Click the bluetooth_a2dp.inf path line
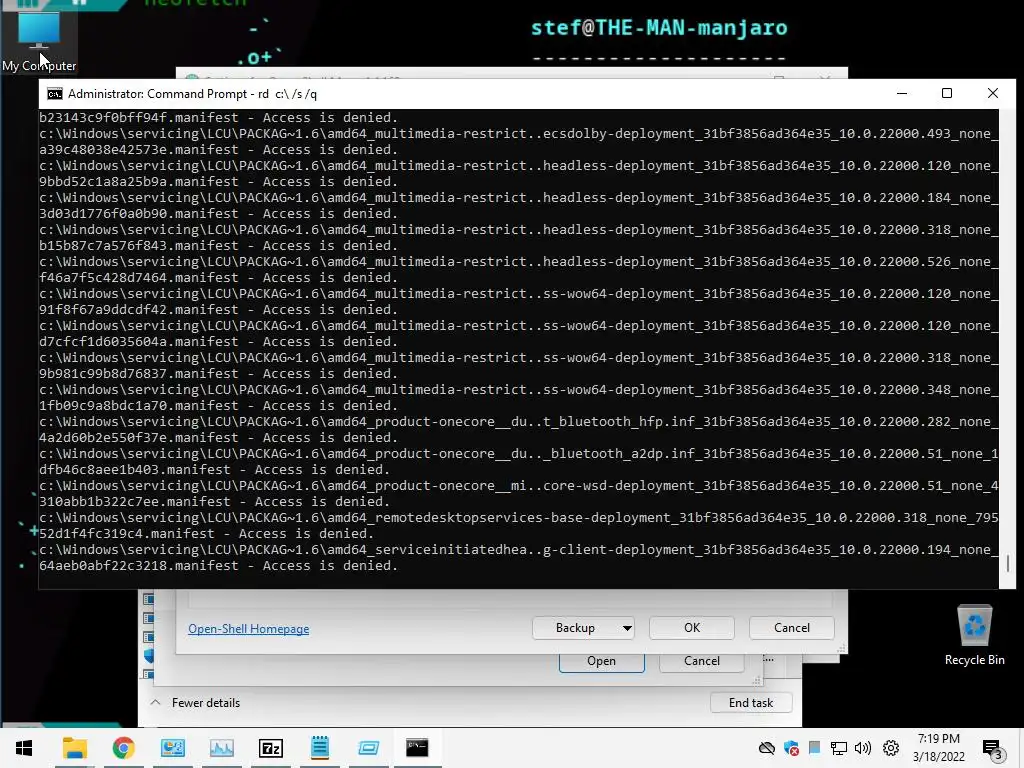 519,454
